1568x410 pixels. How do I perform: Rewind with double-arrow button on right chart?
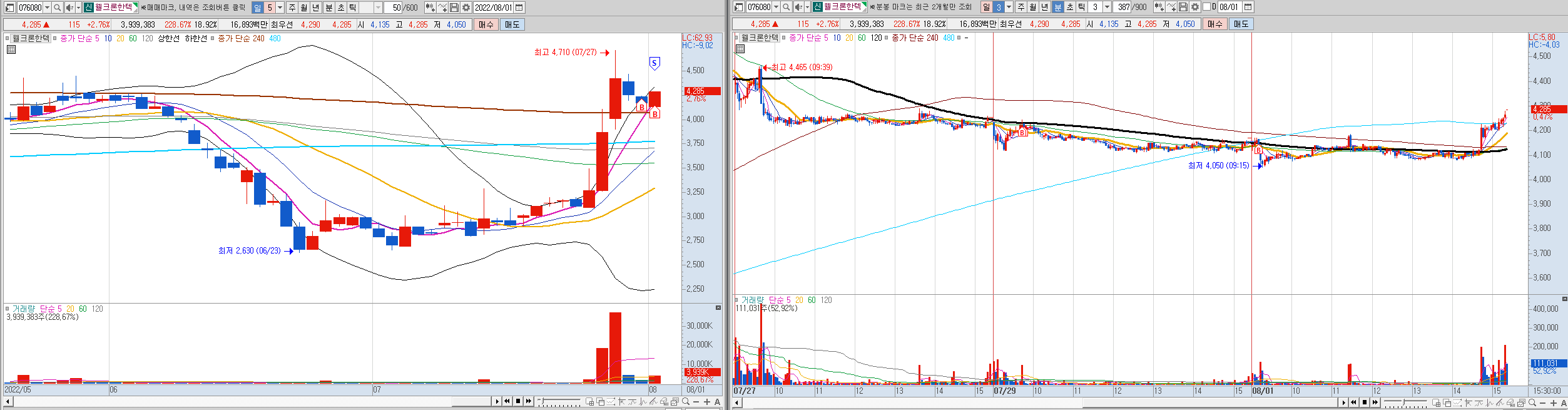(x=1353, y=402)
